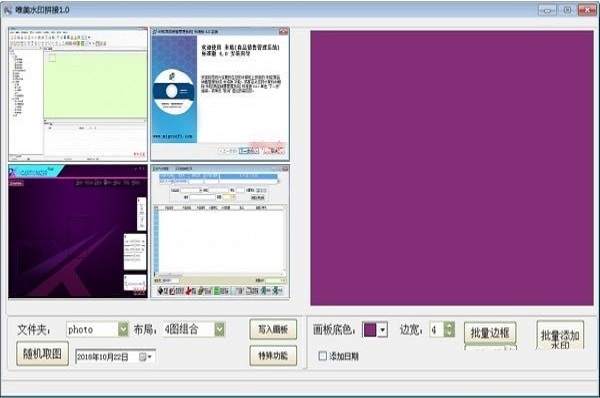Increase 边宽 with the up arrow
600x398 pixels.
click(450, 326)
